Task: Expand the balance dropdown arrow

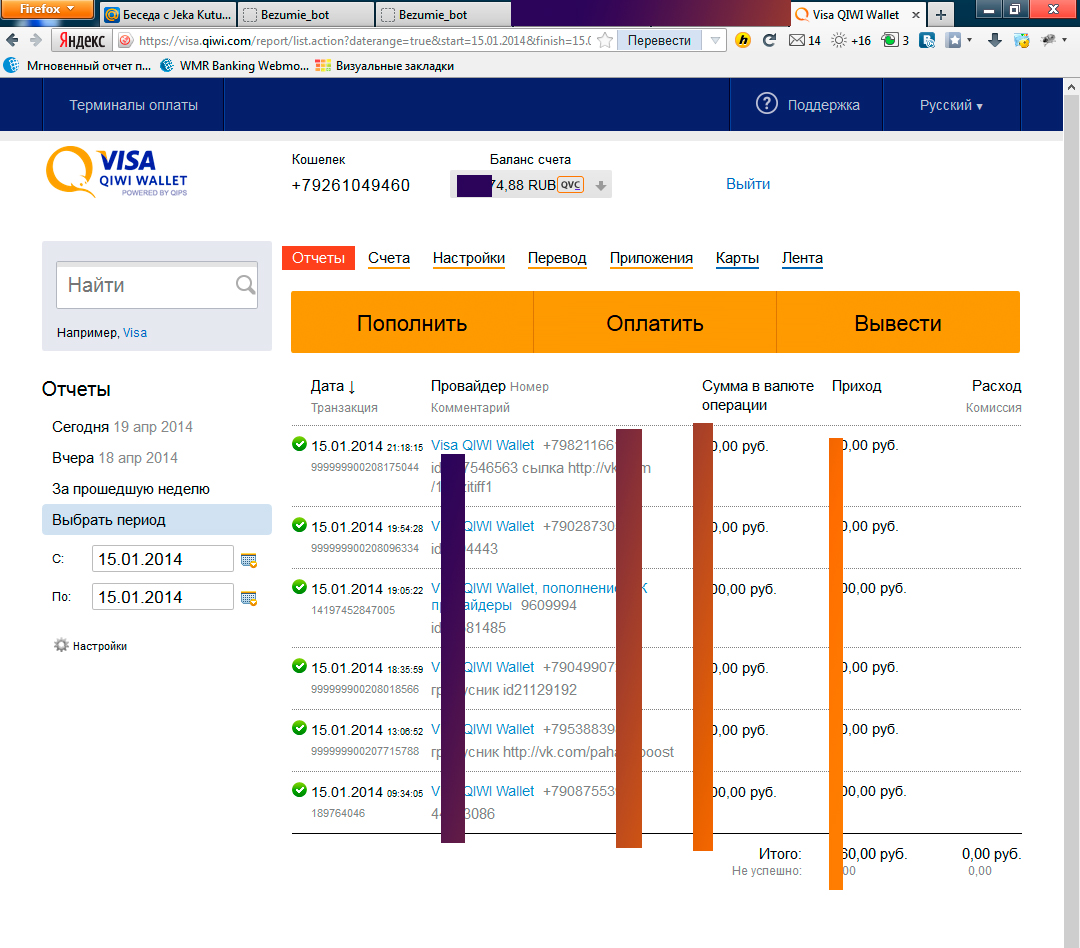Action: click(601, 185)
